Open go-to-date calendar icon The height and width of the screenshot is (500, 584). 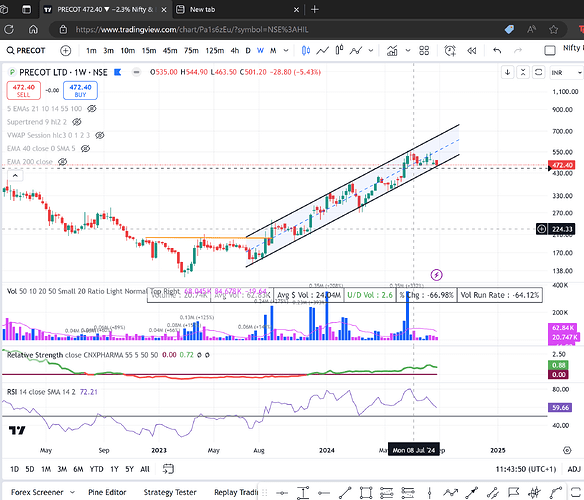tap(168, 469)
